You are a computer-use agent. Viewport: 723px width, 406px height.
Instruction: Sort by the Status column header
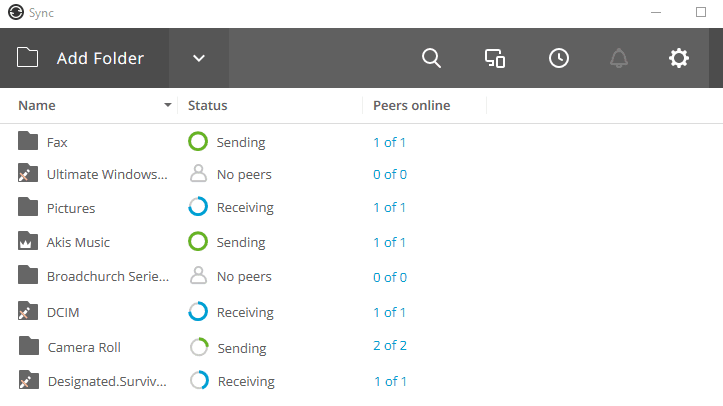[x=207, y=106]
